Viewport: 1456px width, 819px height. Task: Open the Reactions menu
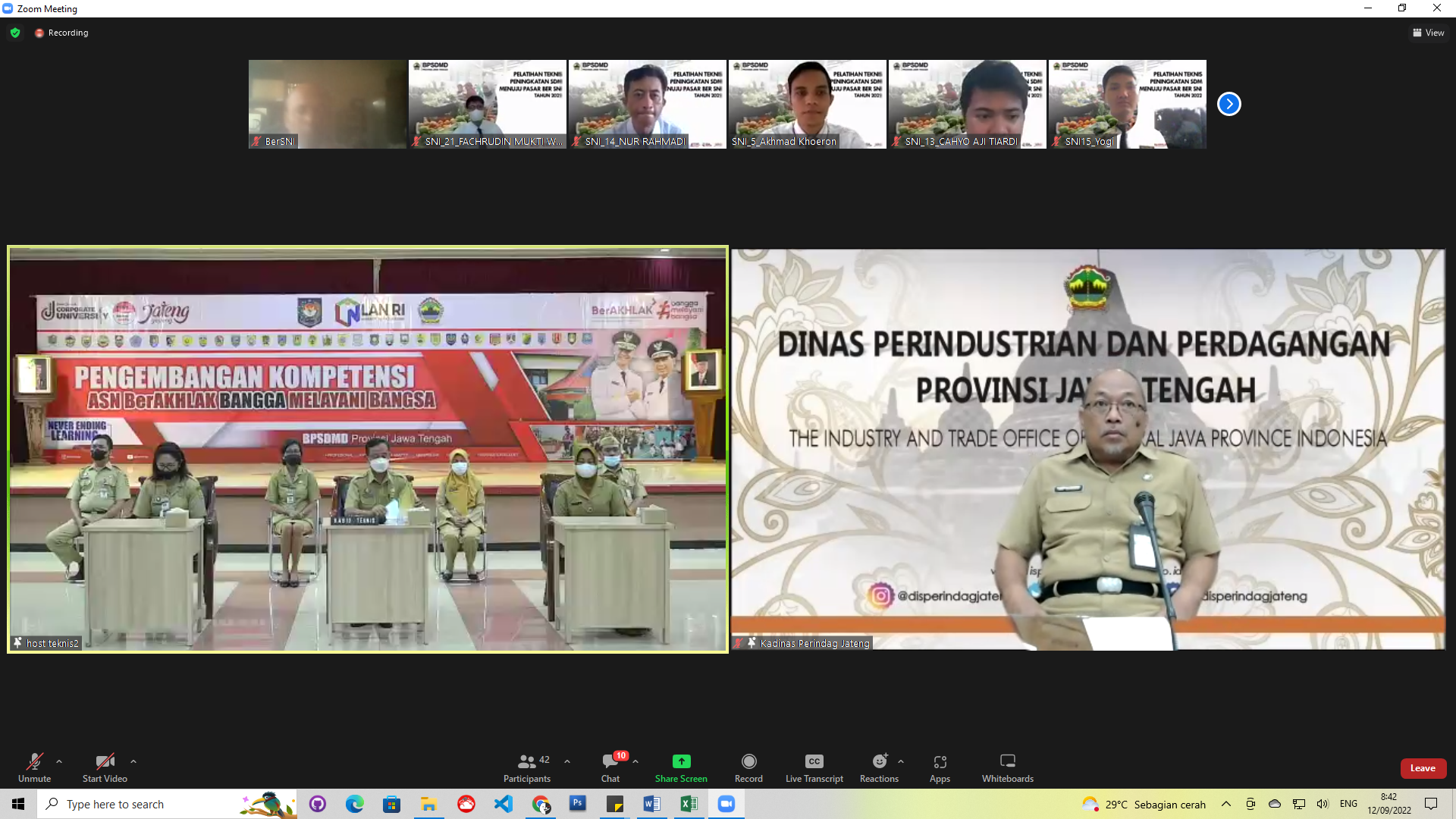tap(879, 767)
